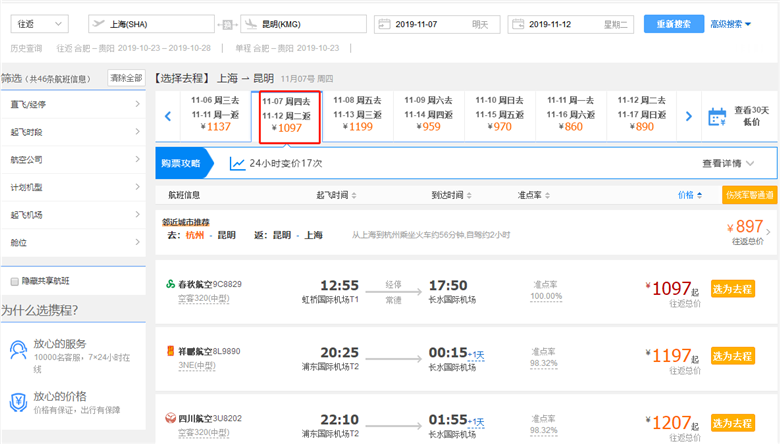Image resolution: width=780 pixels, height=444 pixels.
Task: Sort by departure time arrows
Action: pos(354,195)
